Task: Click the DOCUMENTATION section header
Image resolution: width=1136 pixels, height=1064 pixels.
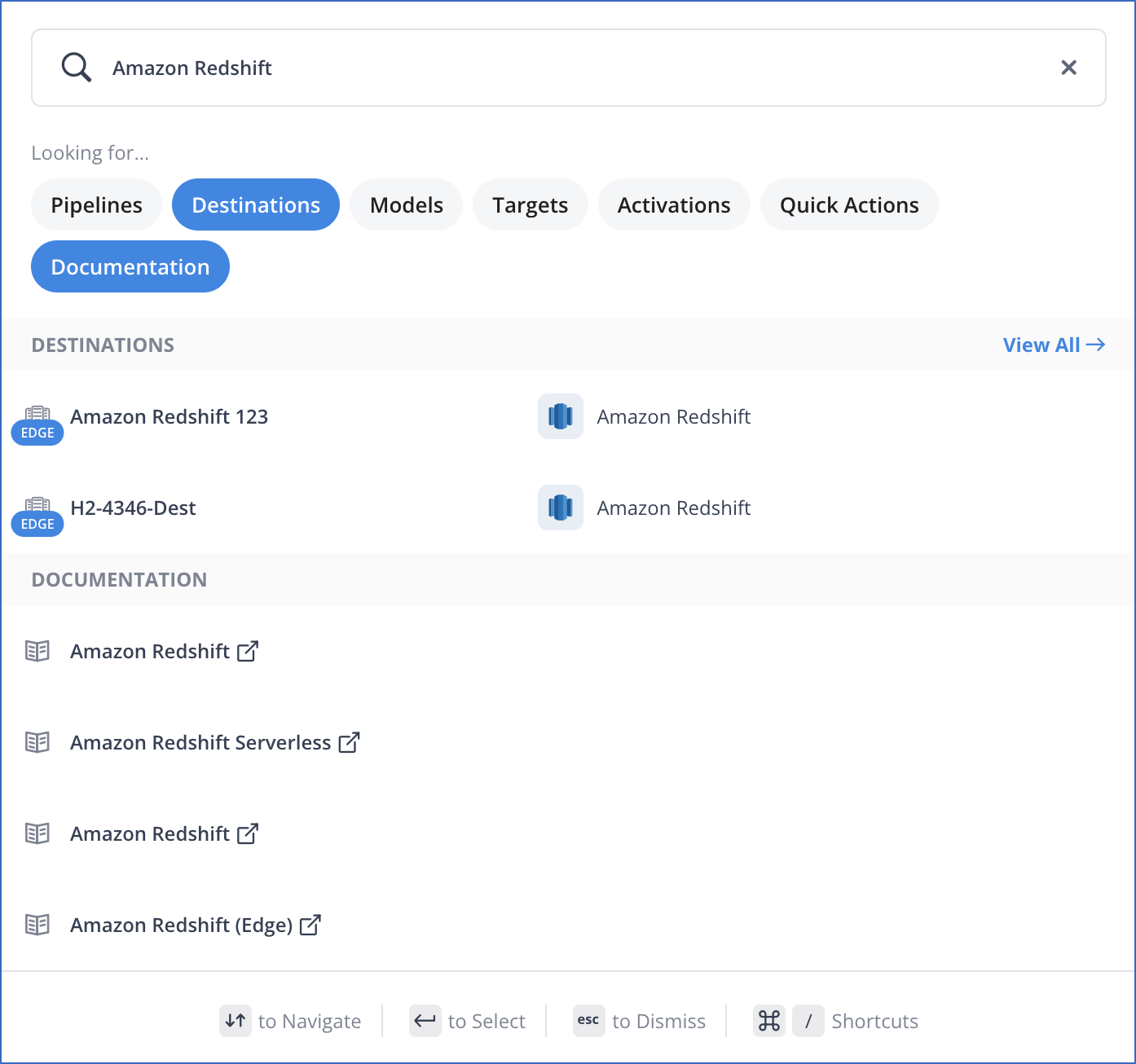Action: pos(119,579)
